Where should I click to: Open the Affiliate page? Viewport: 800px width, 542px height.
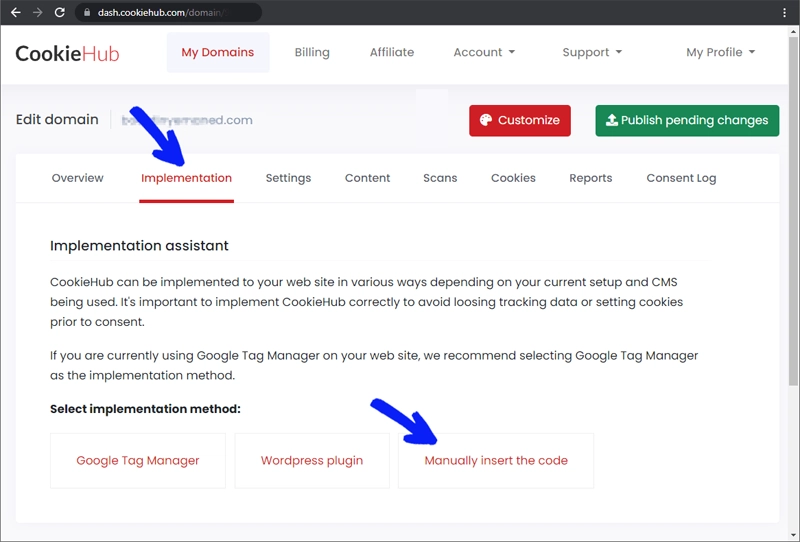392,52
